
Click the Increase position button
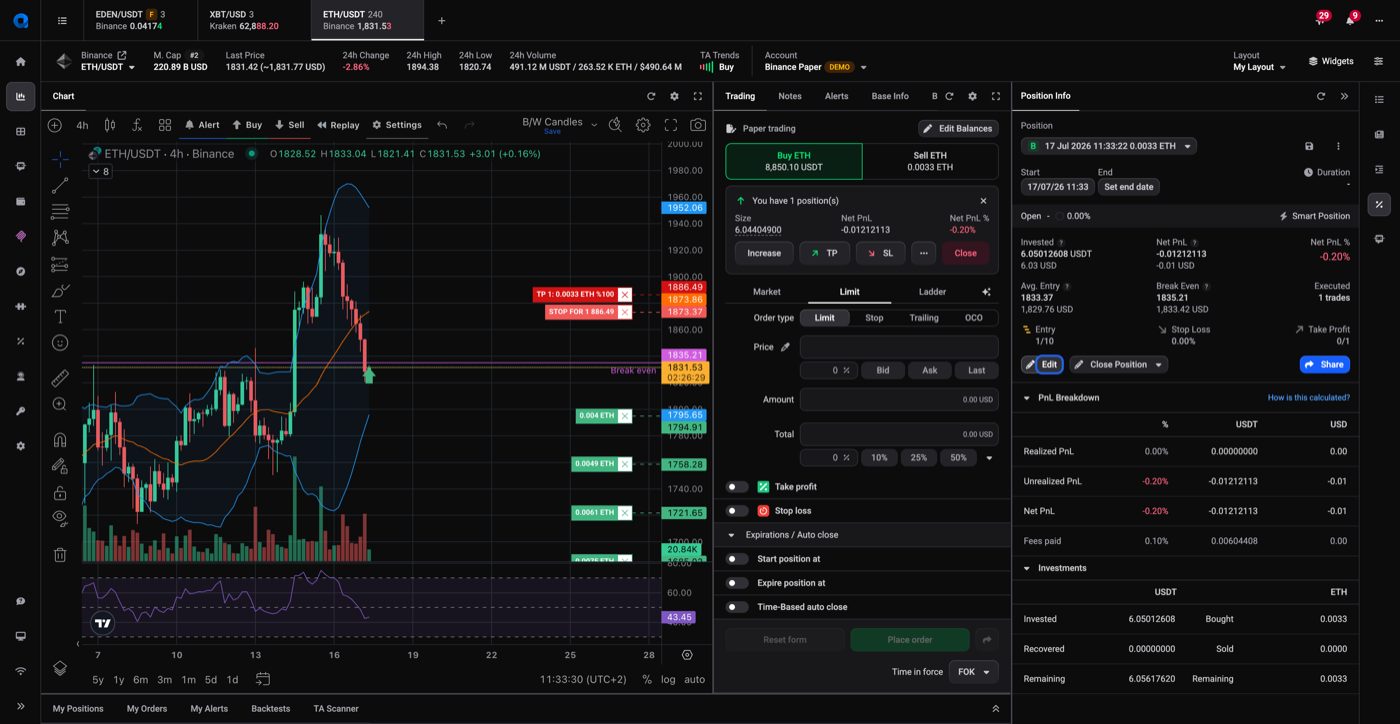click(764, 253)
